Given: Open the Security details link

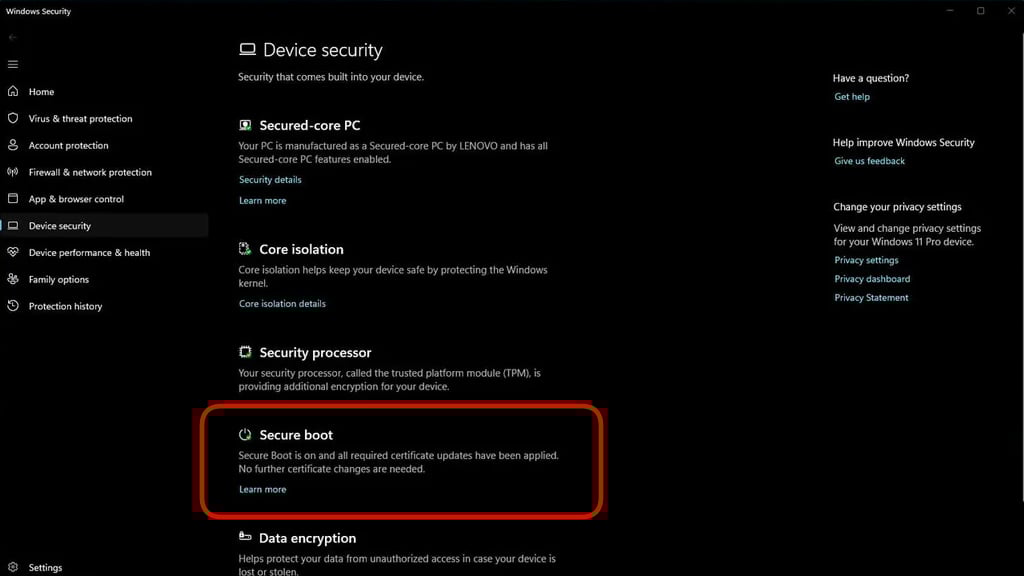Looking at the screenshot, I should [270, 180].
